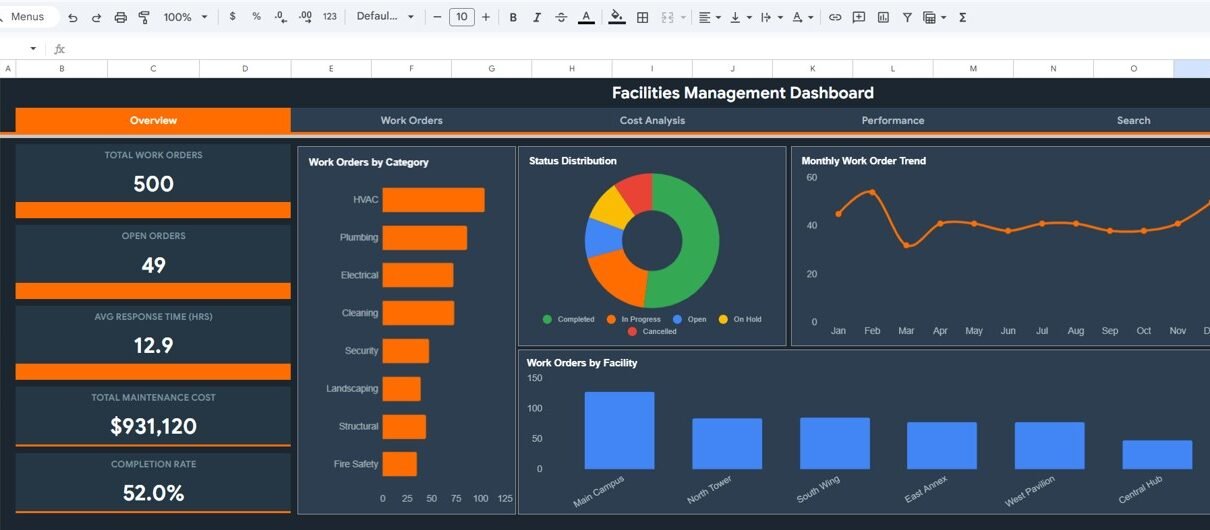Viewport: 1210px width, 530px height.
Task: Open the 100% zoom dropdown
Action: point(185,17)
